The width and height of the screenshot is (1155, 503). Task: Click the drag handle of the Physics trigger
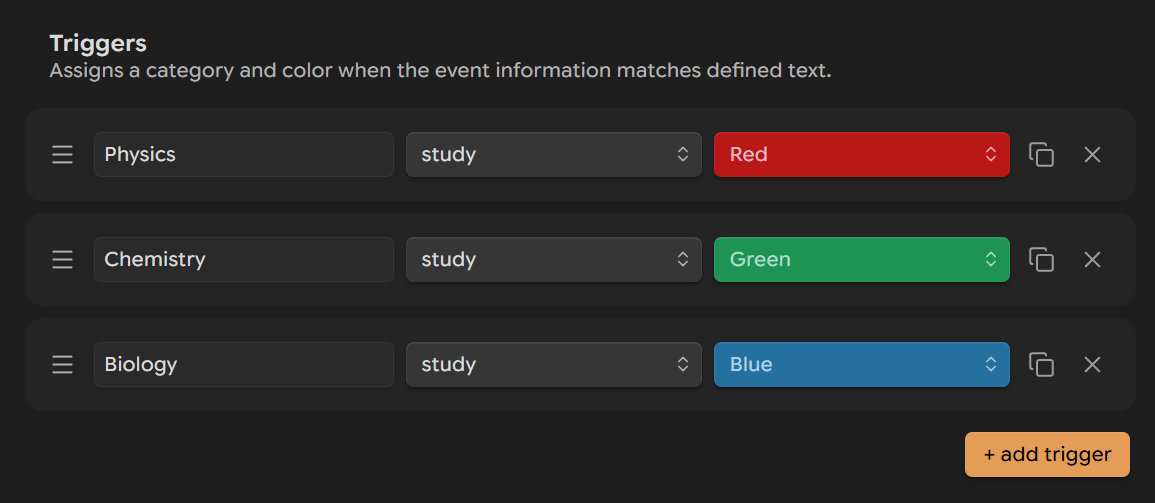click(x=63, y=155)
